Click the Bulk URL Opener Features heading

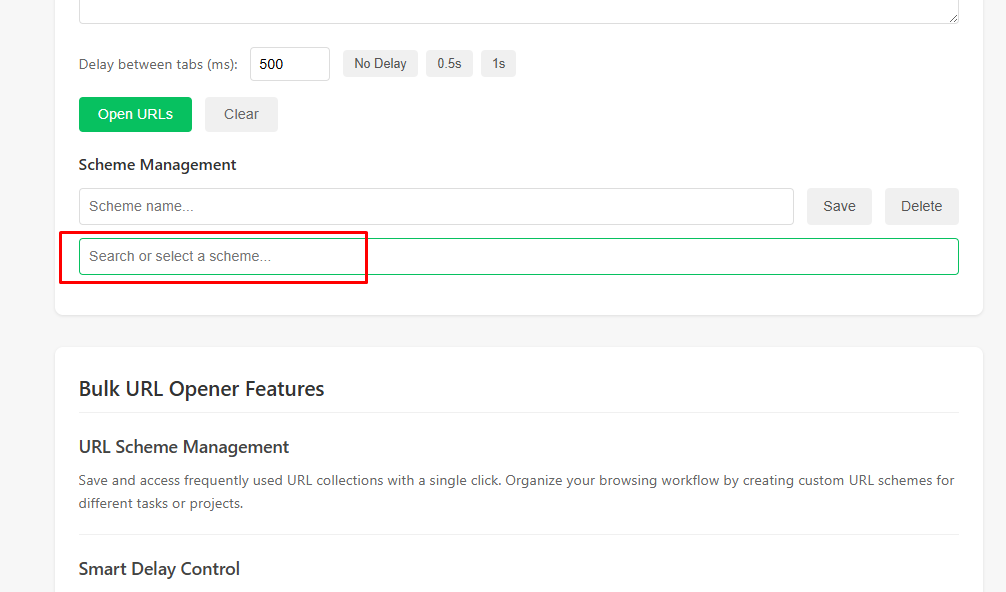click(x=201, y=389)
